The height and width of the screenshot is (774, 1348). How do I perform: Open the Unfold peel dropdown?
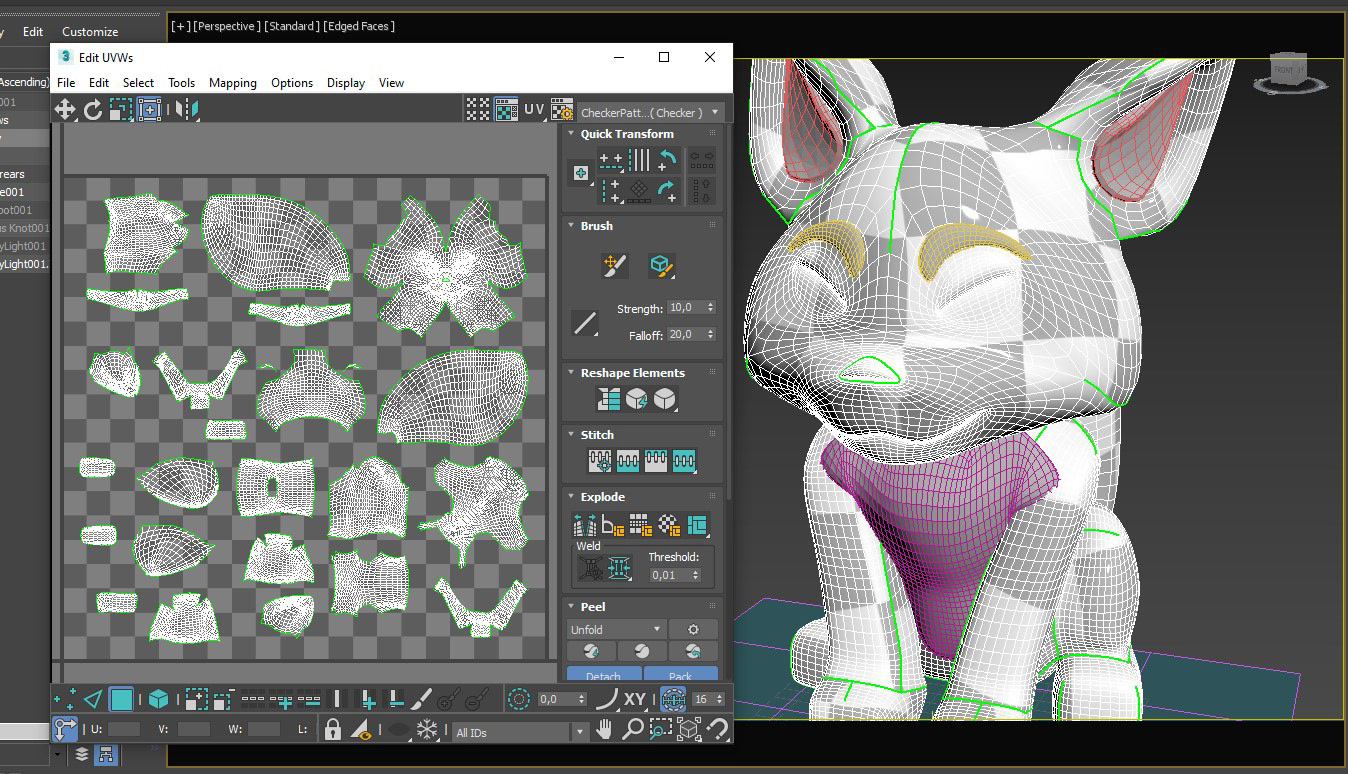pos(616,629)
